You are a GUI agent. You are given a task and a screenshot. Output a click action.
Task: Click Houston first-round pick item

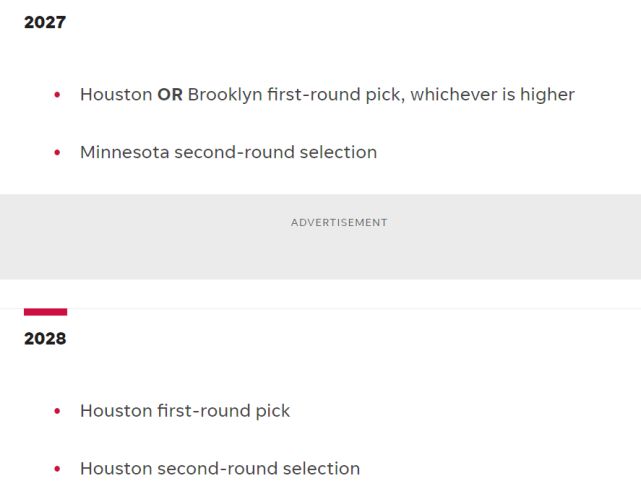pyautogui.click(x=185, y=411)
